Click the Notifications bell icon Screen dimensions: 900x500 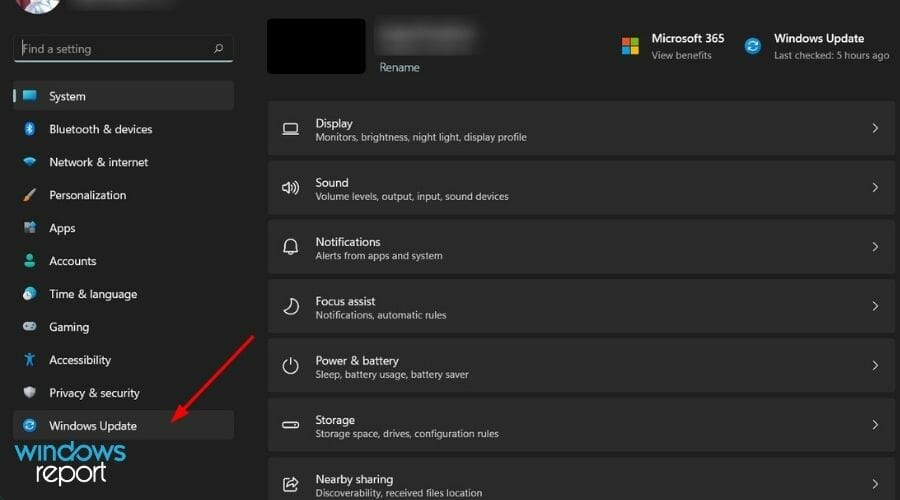290,247
